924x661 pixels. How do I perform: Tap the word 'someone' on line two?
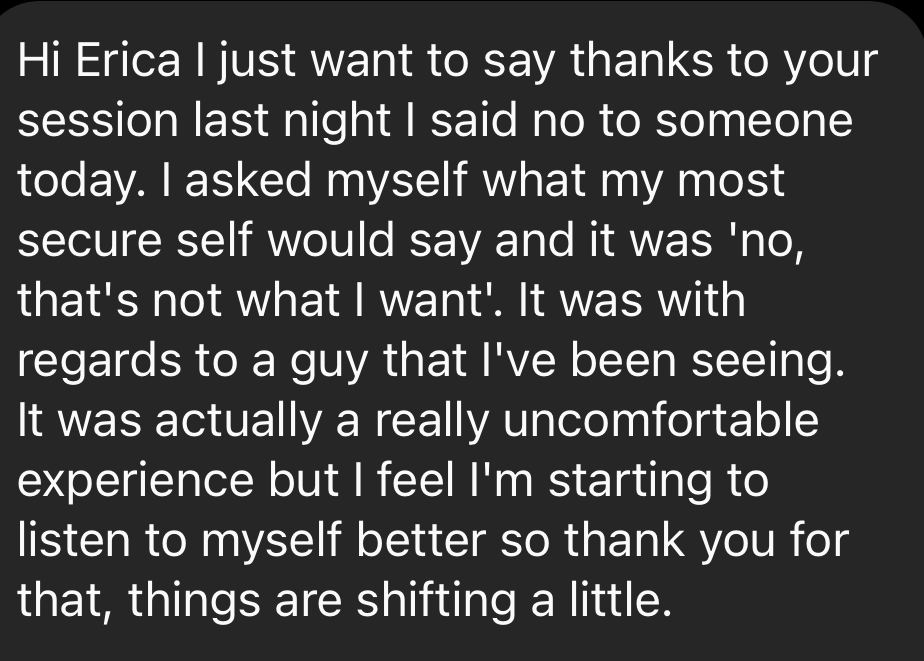[x=754, y=120]
